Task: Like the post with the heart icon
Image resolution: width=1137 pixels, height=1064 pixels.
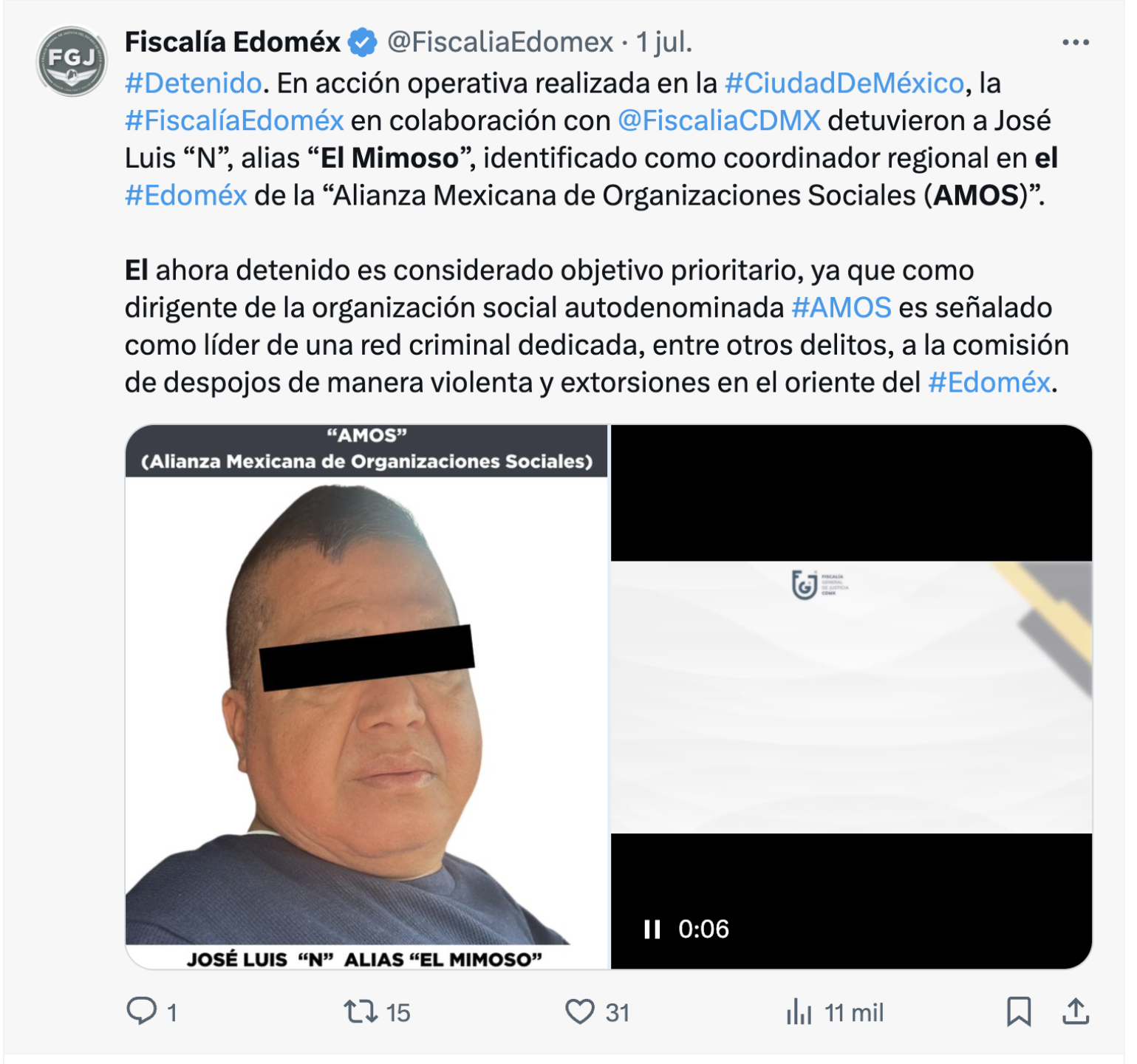Action: coord(580,1012)
